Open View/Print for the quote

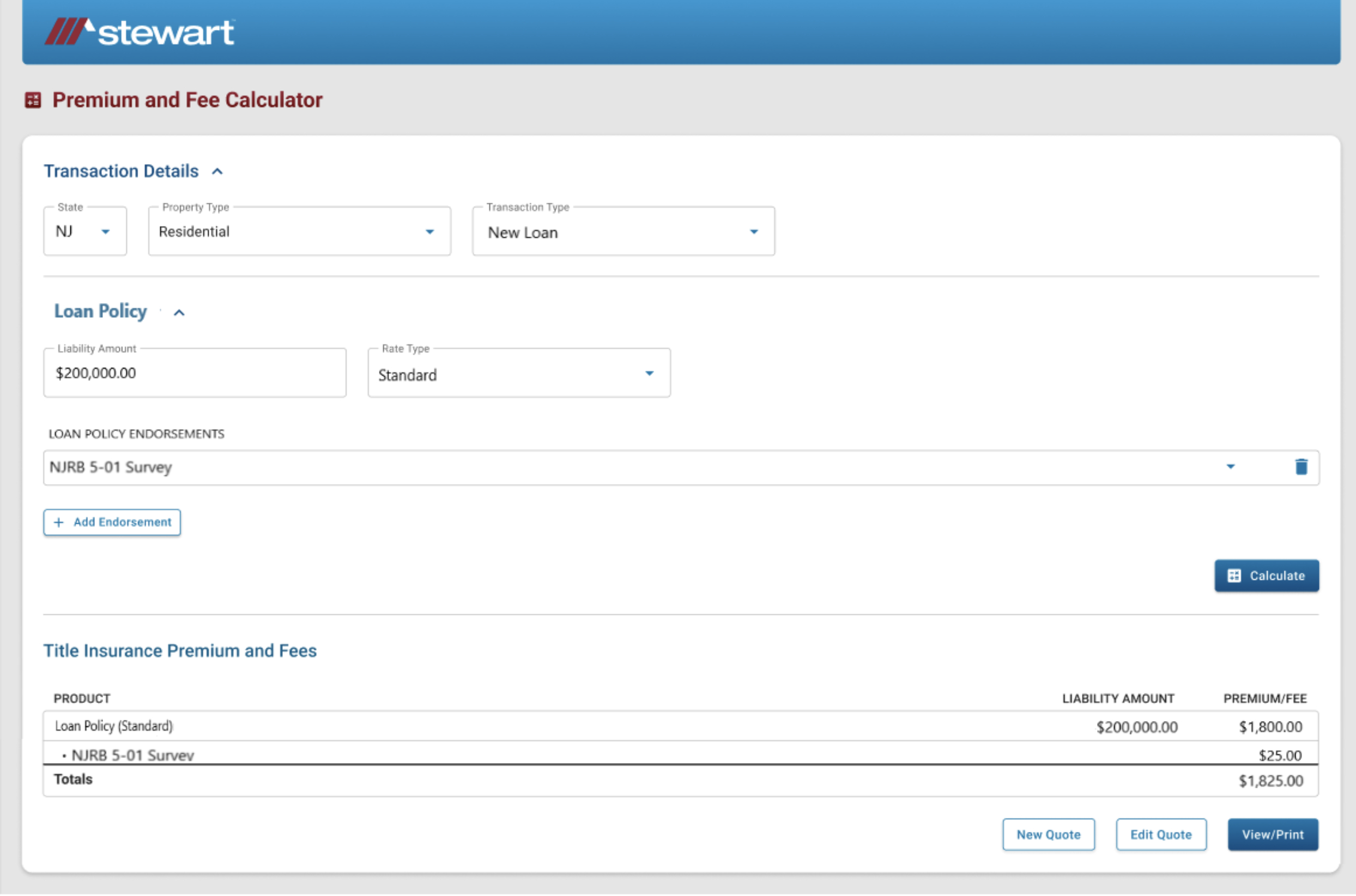click(x=1273, y=834)
